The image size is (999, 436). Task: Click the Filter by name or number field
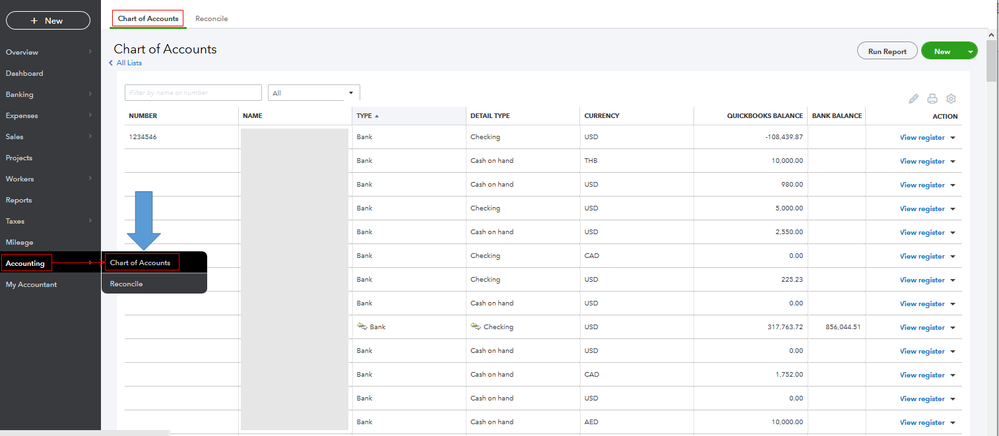coord(193,93)
